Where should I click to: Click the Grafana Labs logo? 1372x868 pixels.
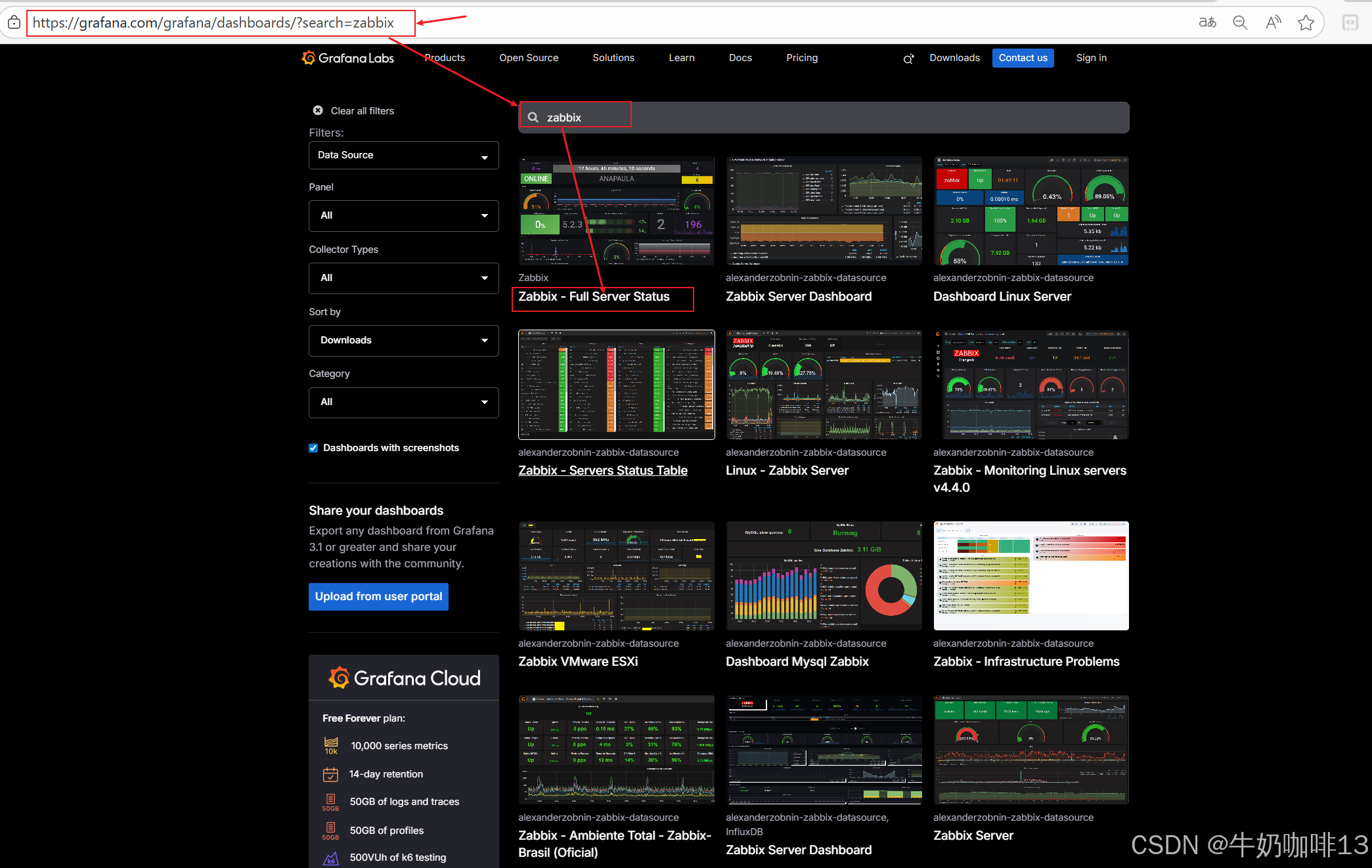point(347,58)
